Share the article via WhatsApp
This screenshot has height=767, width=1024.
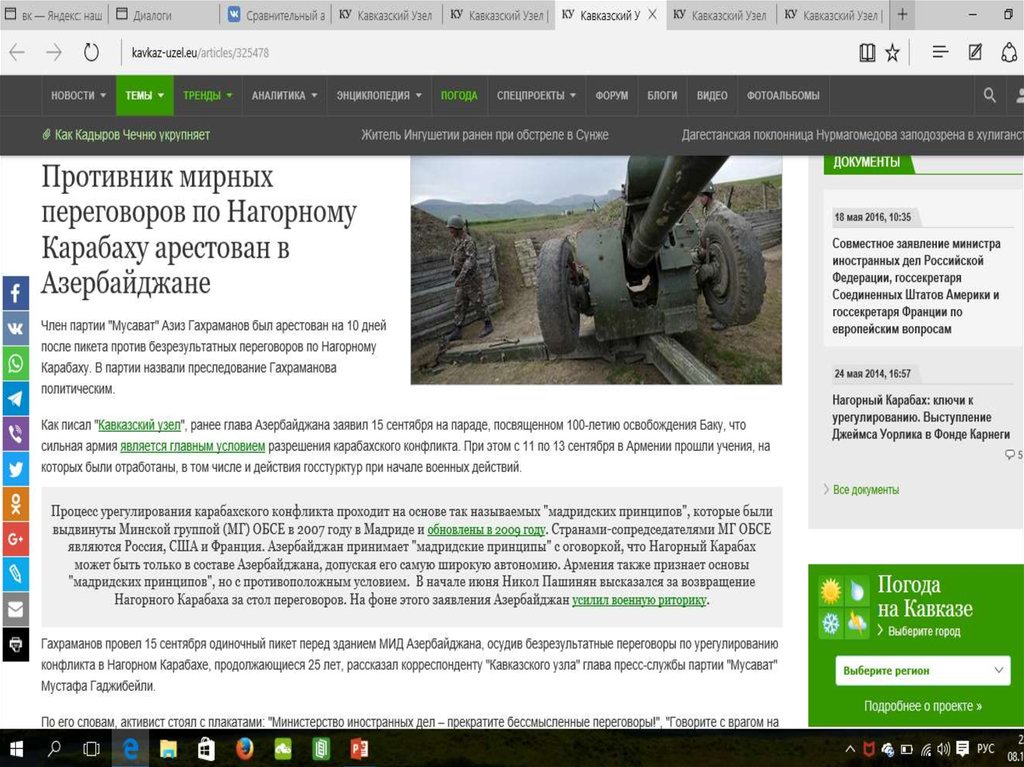coord(16,363)
